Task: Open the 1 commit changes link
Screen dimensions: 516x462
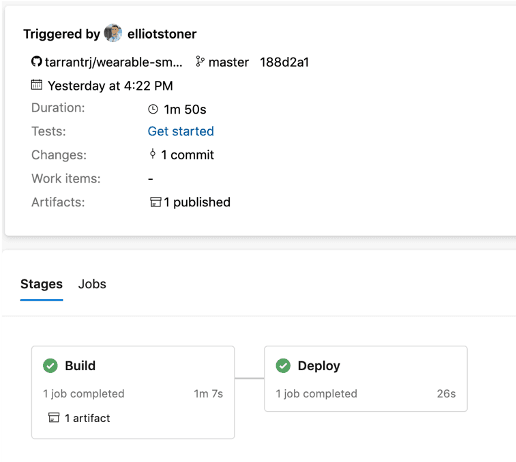Action: tap(187, 155)
